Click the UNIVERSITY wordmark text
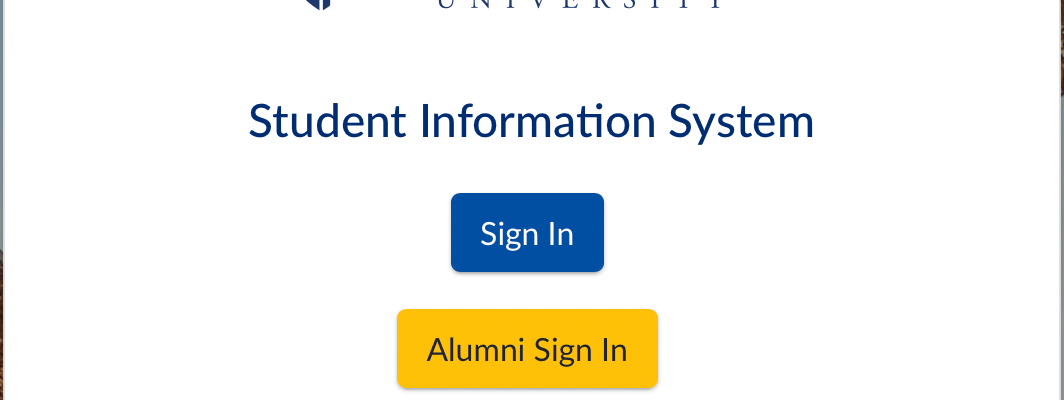Screen dimensions: 1064x400 click(580, 5)
